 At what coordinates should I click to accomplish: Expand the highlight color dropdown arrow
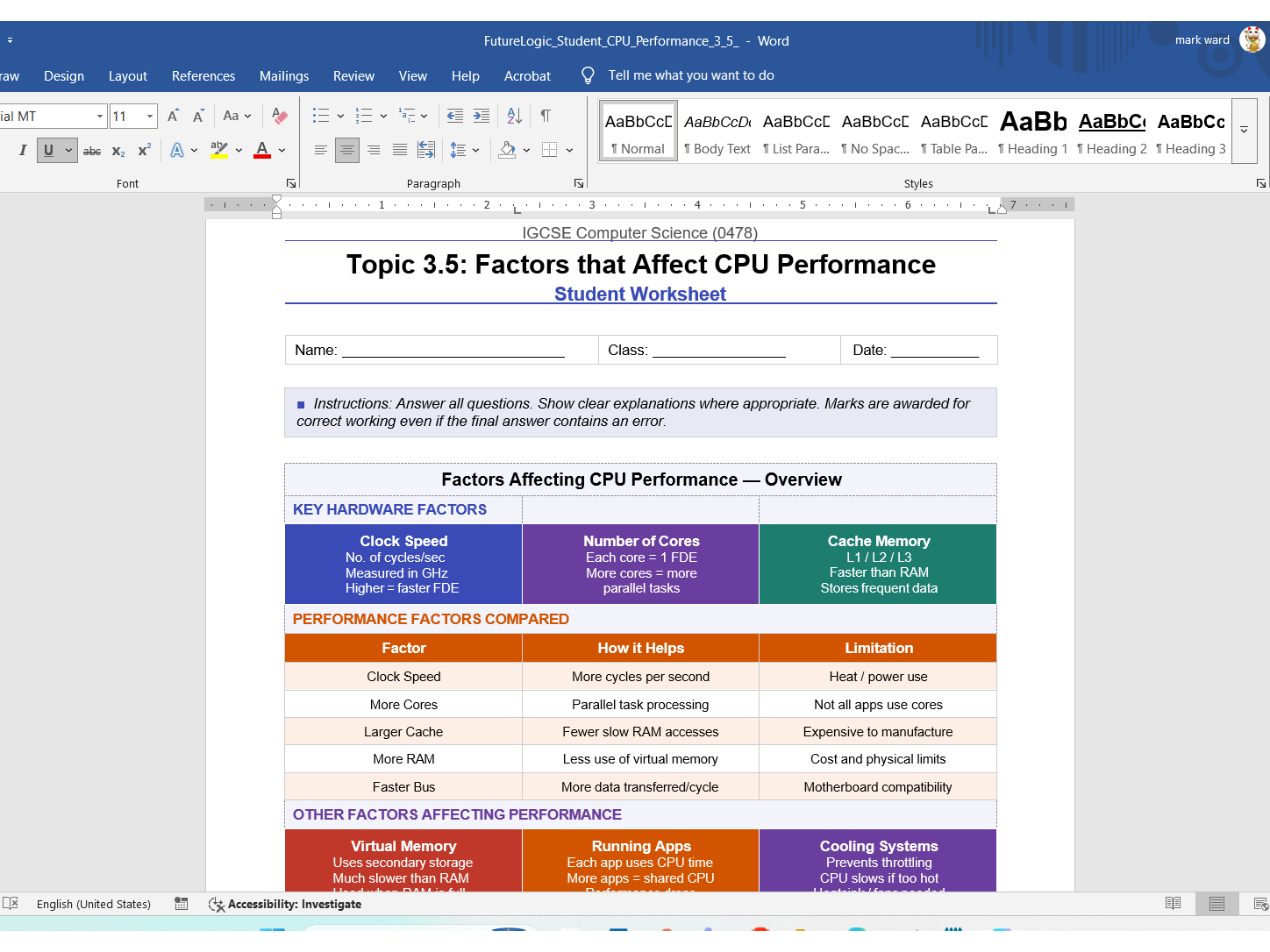[x=239, y=150]
